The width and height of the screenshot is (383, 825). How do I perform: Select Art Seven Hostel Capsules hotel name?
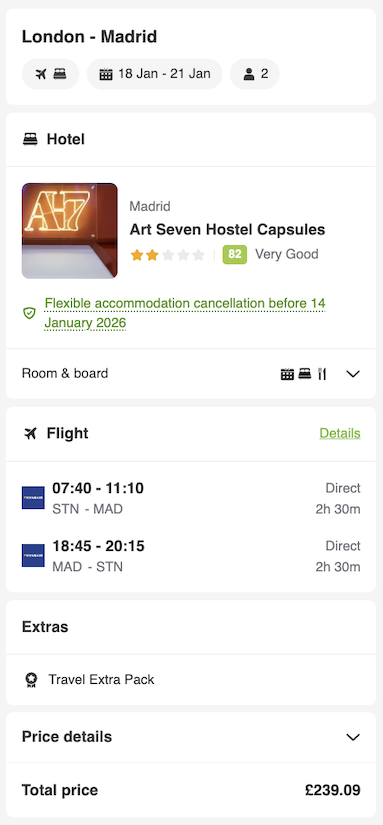click(x=227, y=229)
